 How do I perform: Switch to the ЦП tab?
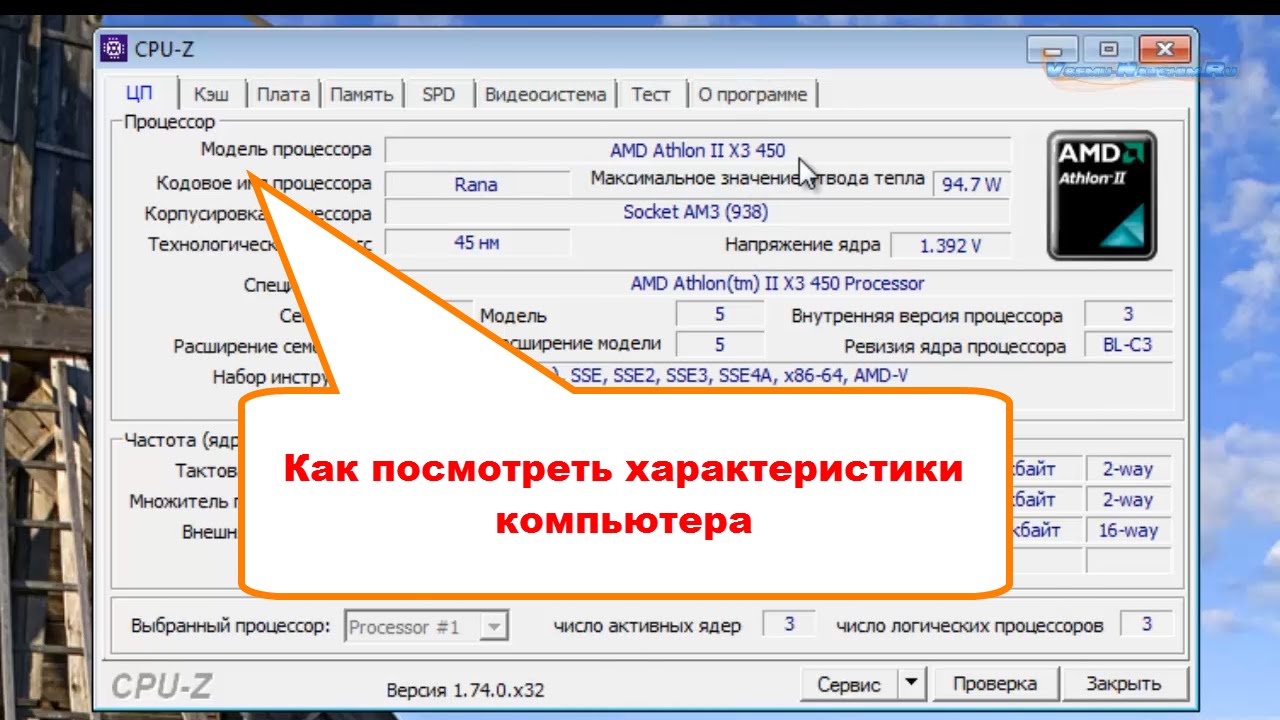(139, 94)
